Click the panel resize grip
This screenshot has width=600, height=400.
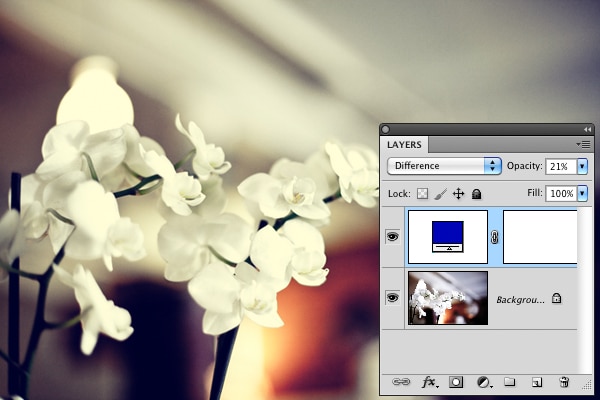(x=587, y=385)
